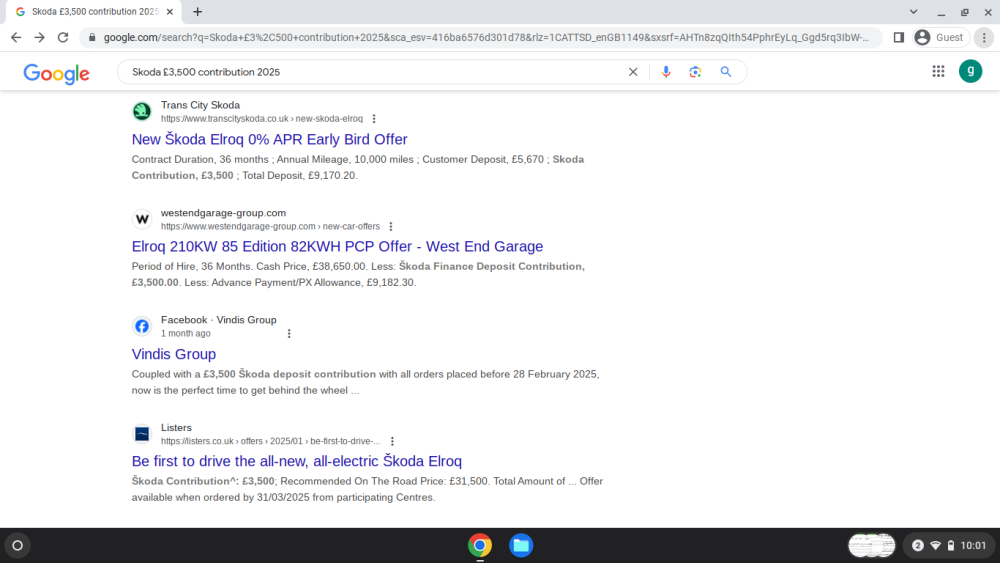The image size is (1000, 563).
Task: Open Google account avatar 'g'
Action: 971,71
